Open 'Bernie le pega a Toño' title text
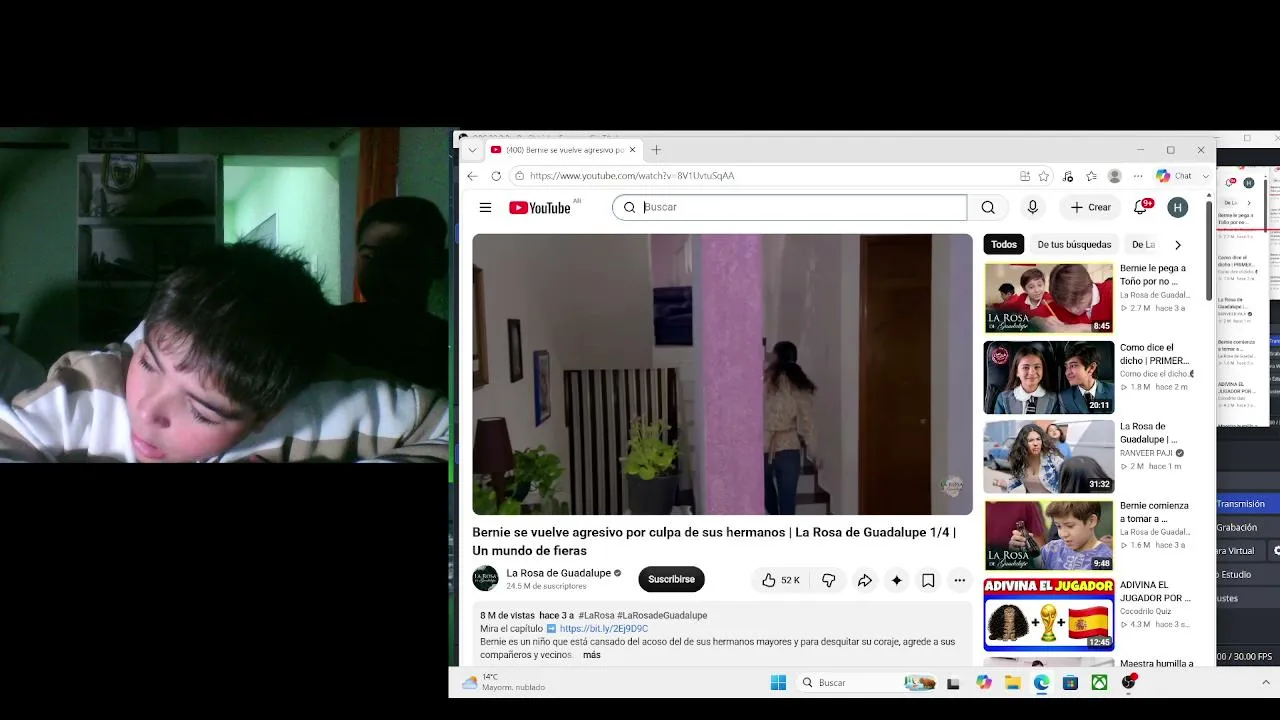This screenshot has height=720, width=1280. click(1153, 275)
